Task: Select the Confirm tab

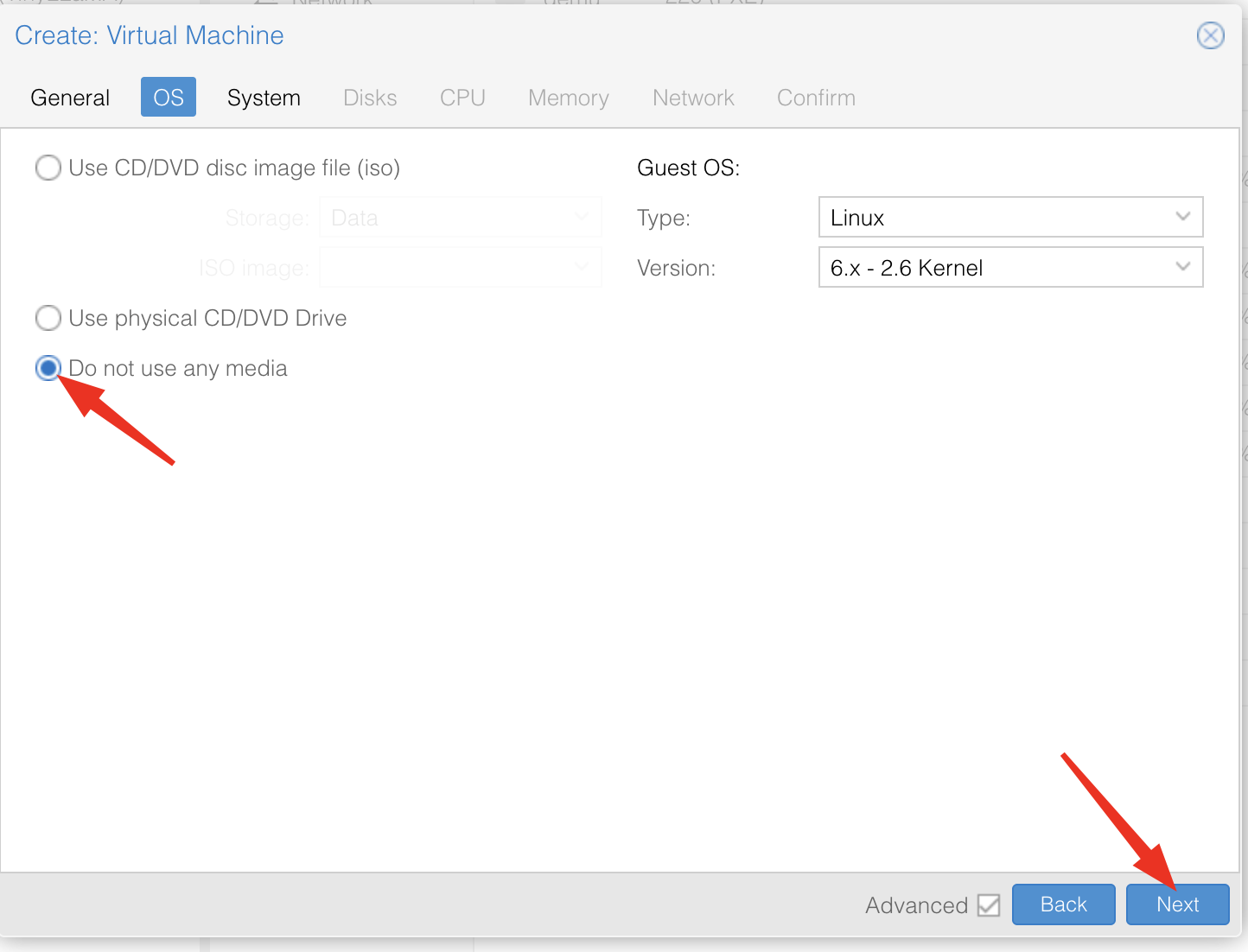Action: (x=816, y=98)
